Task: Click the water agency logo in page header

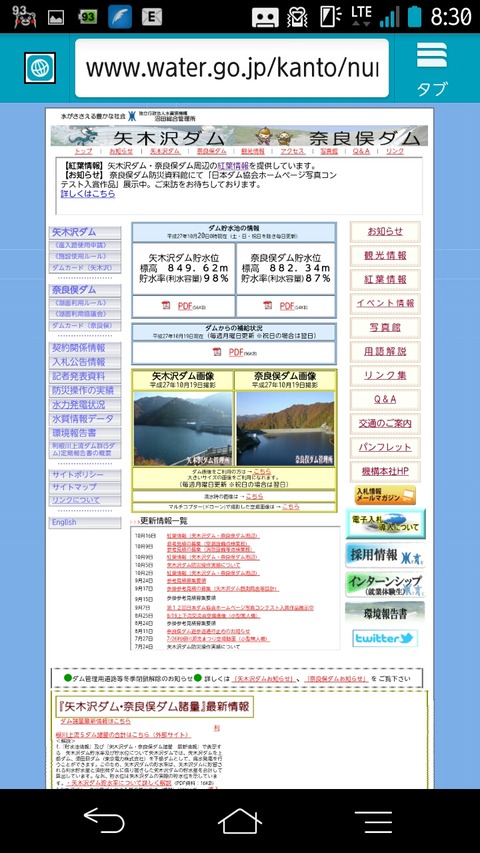Action: [x=132, y=116]
